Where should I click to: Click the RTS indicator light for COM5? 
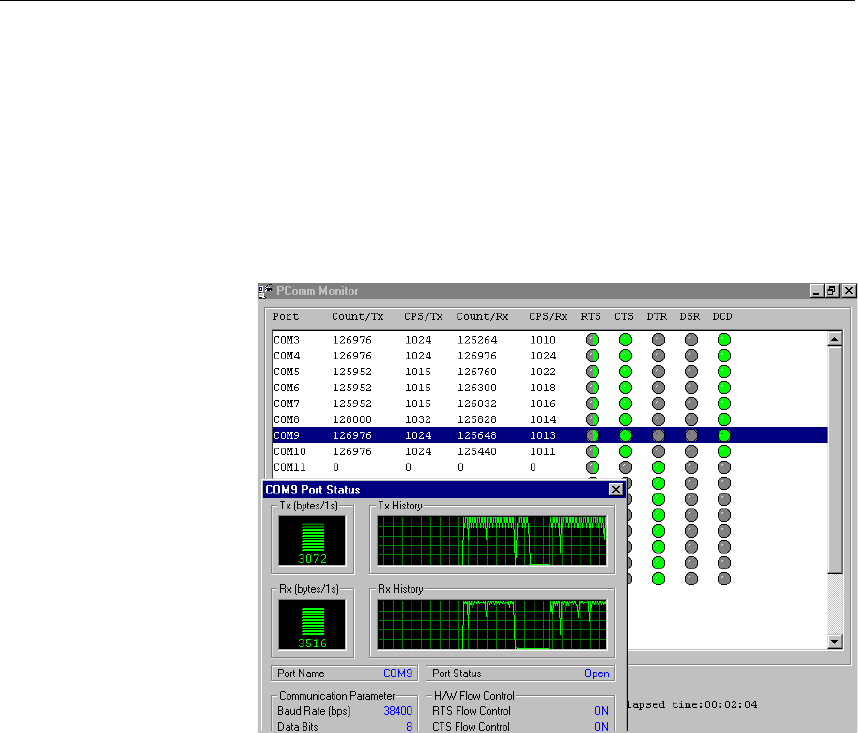click(592, 371)
